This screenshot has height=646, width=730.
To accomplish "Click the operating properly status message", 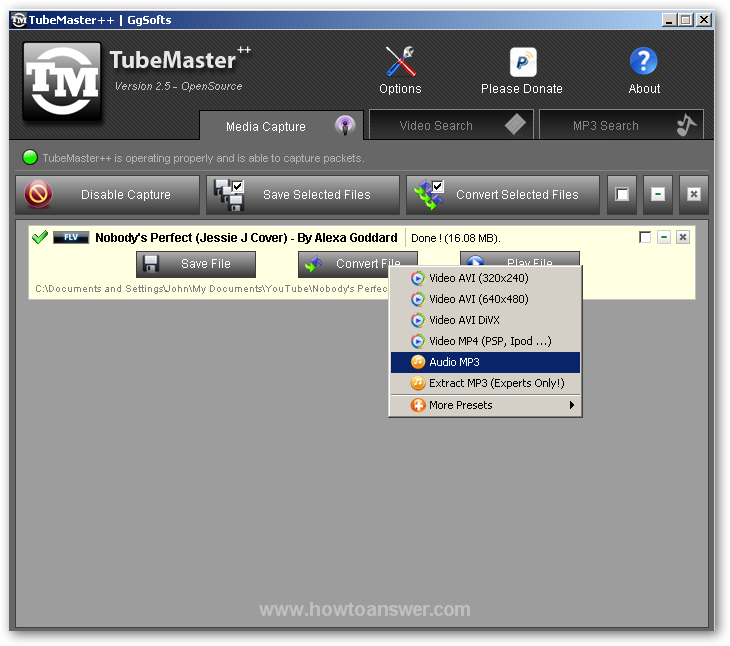I will (x=203, y=158).
